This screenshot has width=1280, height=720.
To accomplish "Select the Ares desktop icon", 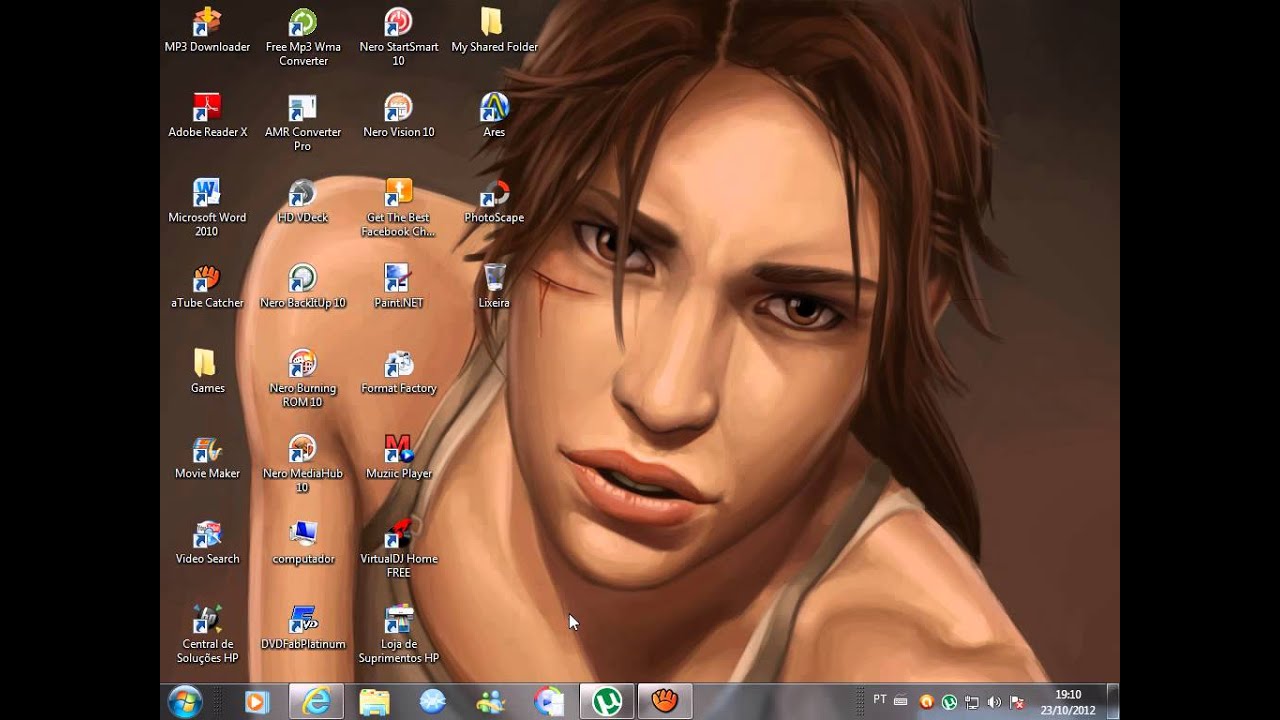I will point(494,115).
